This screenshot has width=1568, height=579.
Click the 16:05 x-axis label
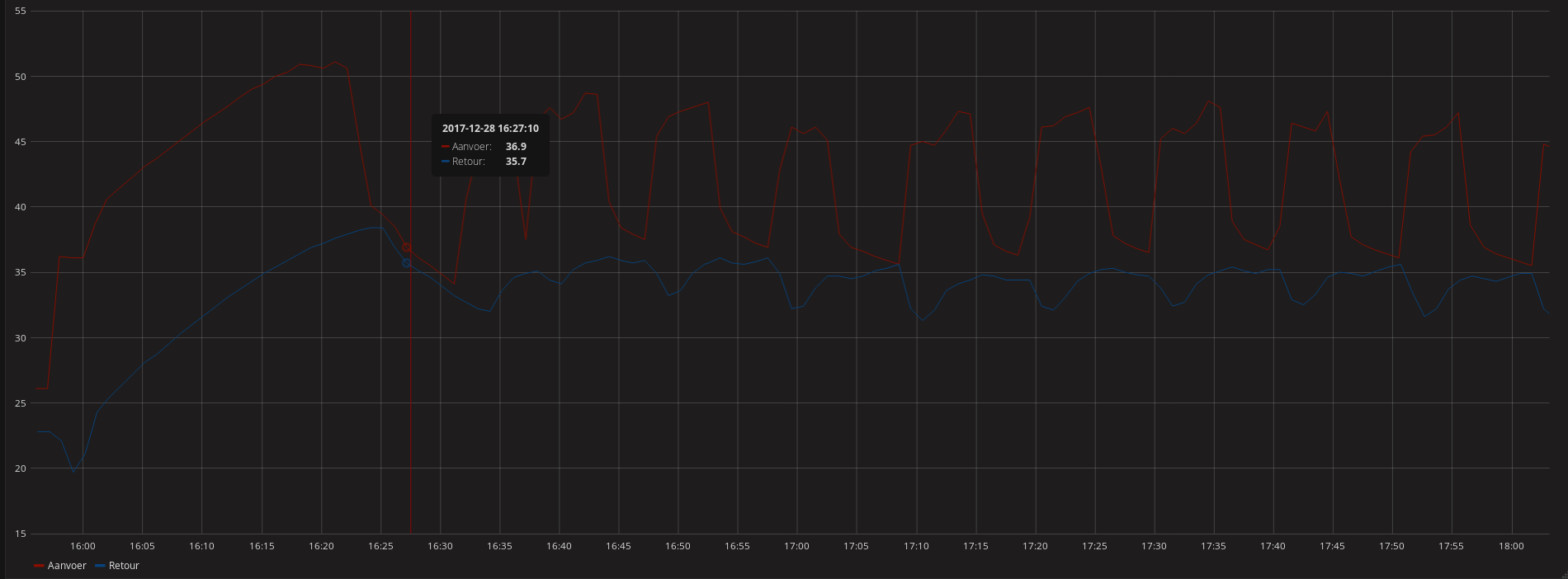click(x=142, y=546)
